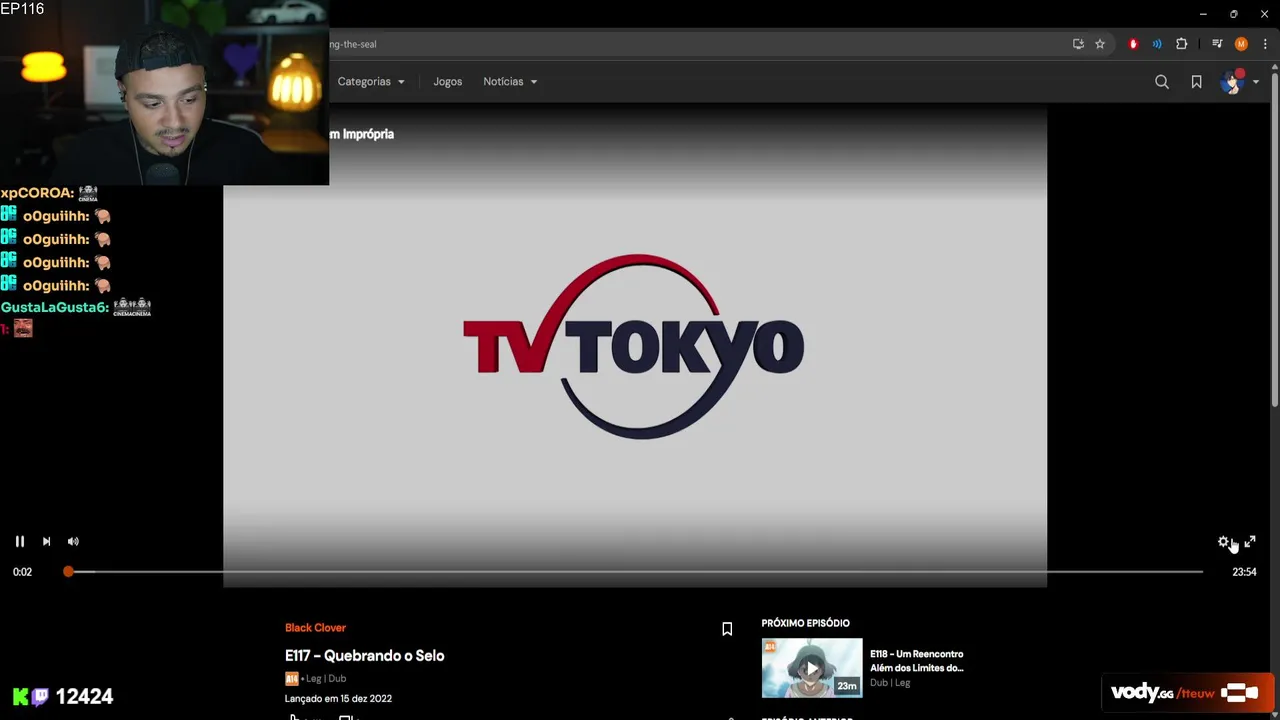Click the 23:54 duration label
The height and width of the screenshot is (720, 1280).
tap(1244, 572)
